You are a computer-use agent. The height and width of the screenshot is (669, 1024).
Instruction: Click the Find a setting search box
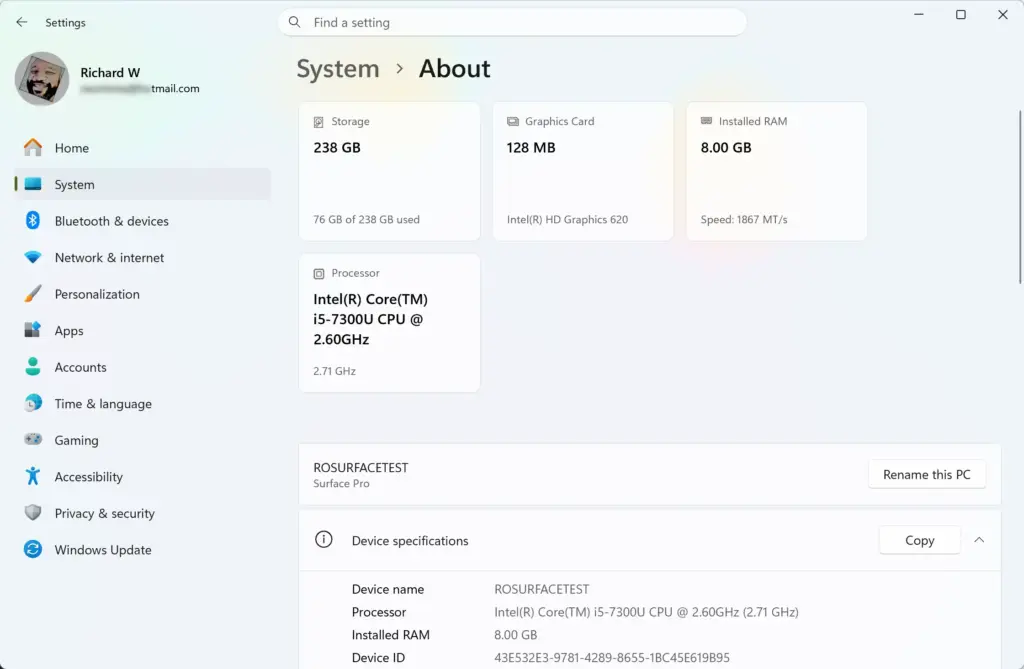click(513, 22)
